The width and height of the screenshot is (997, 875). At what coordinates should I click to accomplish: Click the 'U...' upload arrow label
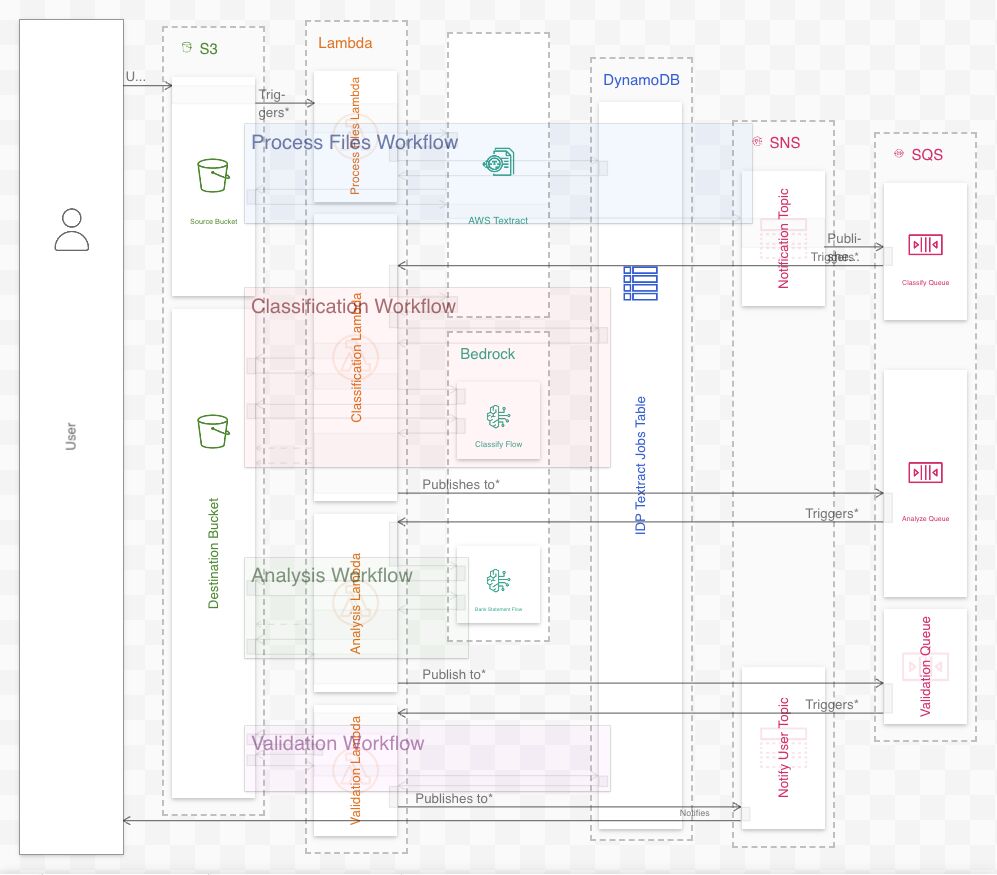[135, 76]
